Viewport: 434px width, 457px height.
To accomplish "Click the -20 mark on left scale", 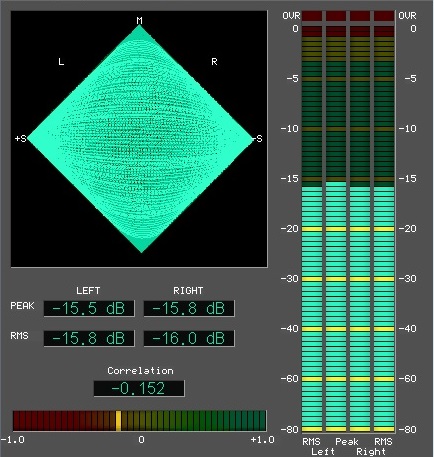I will point(290,229).
